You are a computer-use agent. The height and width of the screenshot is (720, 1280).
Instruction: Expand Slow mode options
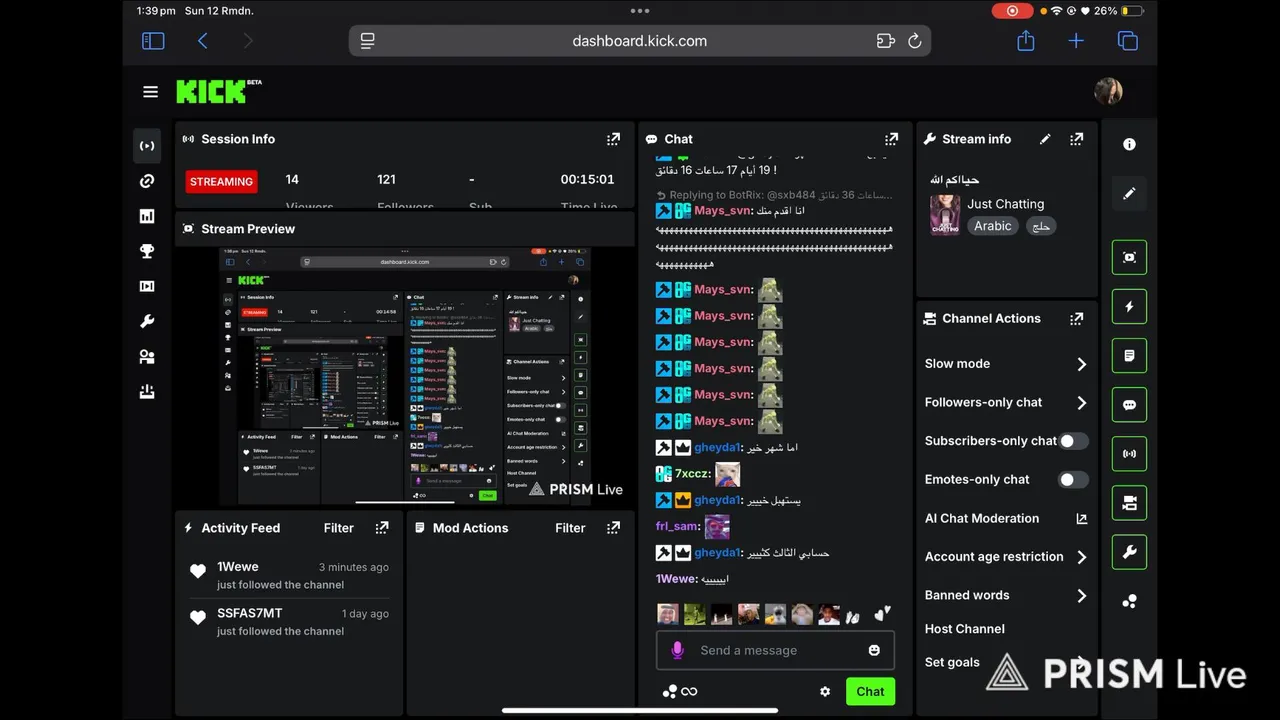tap(1081, 364)
